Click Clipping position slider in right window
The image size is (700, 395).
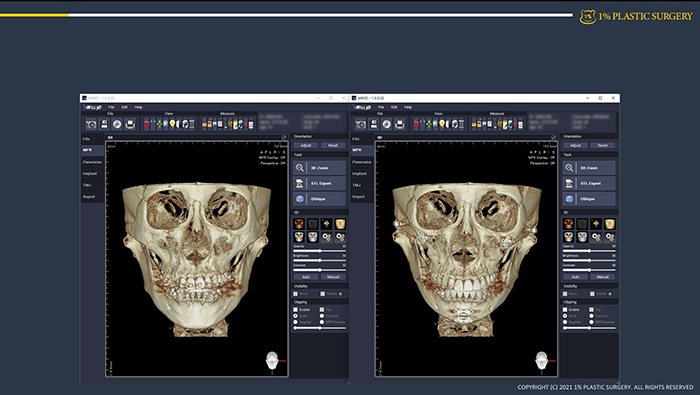[x=589, y=328]
